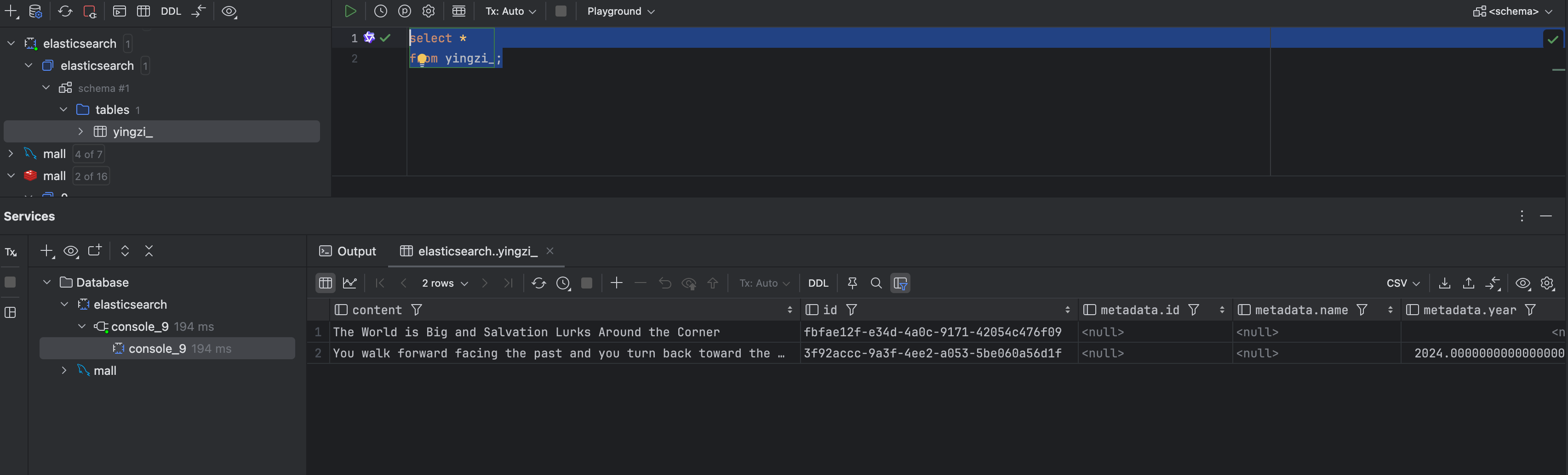Open the CSV export format dropdown

1403,283
